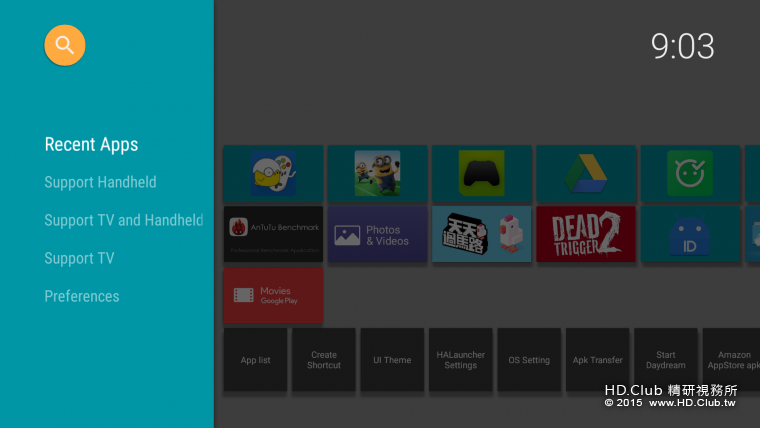Open Photos & Videos tile

click(378, 234)
